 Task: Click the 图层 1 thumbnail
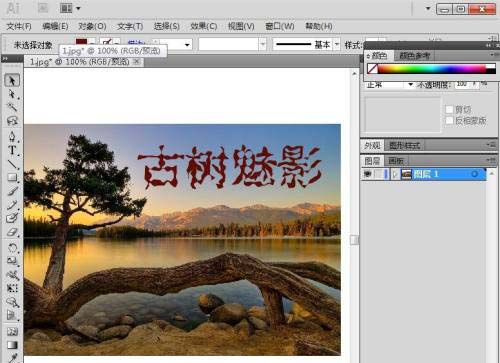(x=406, y=174)
